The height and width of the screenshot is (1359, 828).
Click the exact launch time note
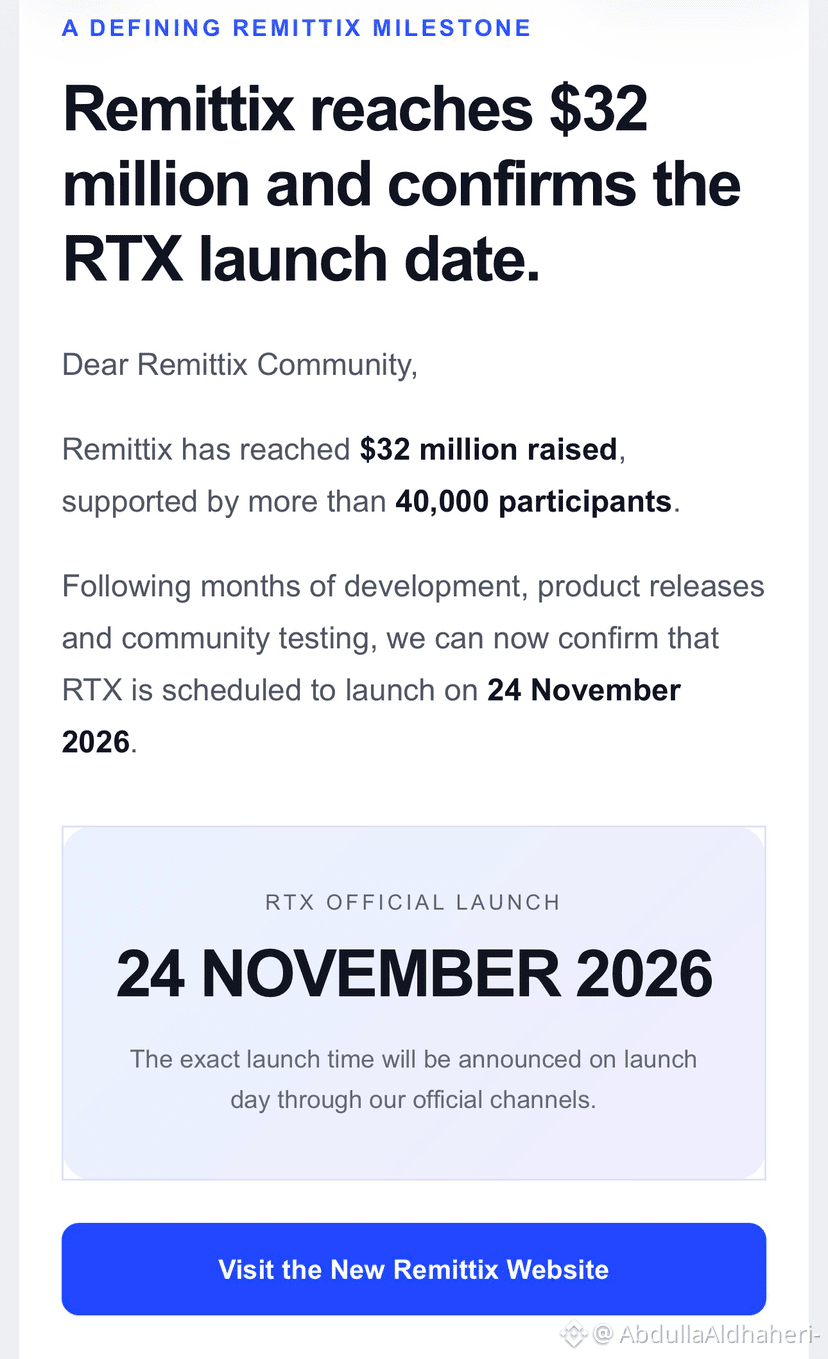coord(413,1079)
